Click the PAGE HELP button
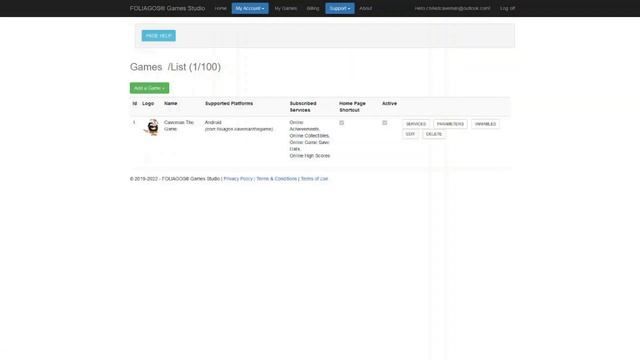The width and height of the screenshot is (640, 360). click(x=159, y=36)
